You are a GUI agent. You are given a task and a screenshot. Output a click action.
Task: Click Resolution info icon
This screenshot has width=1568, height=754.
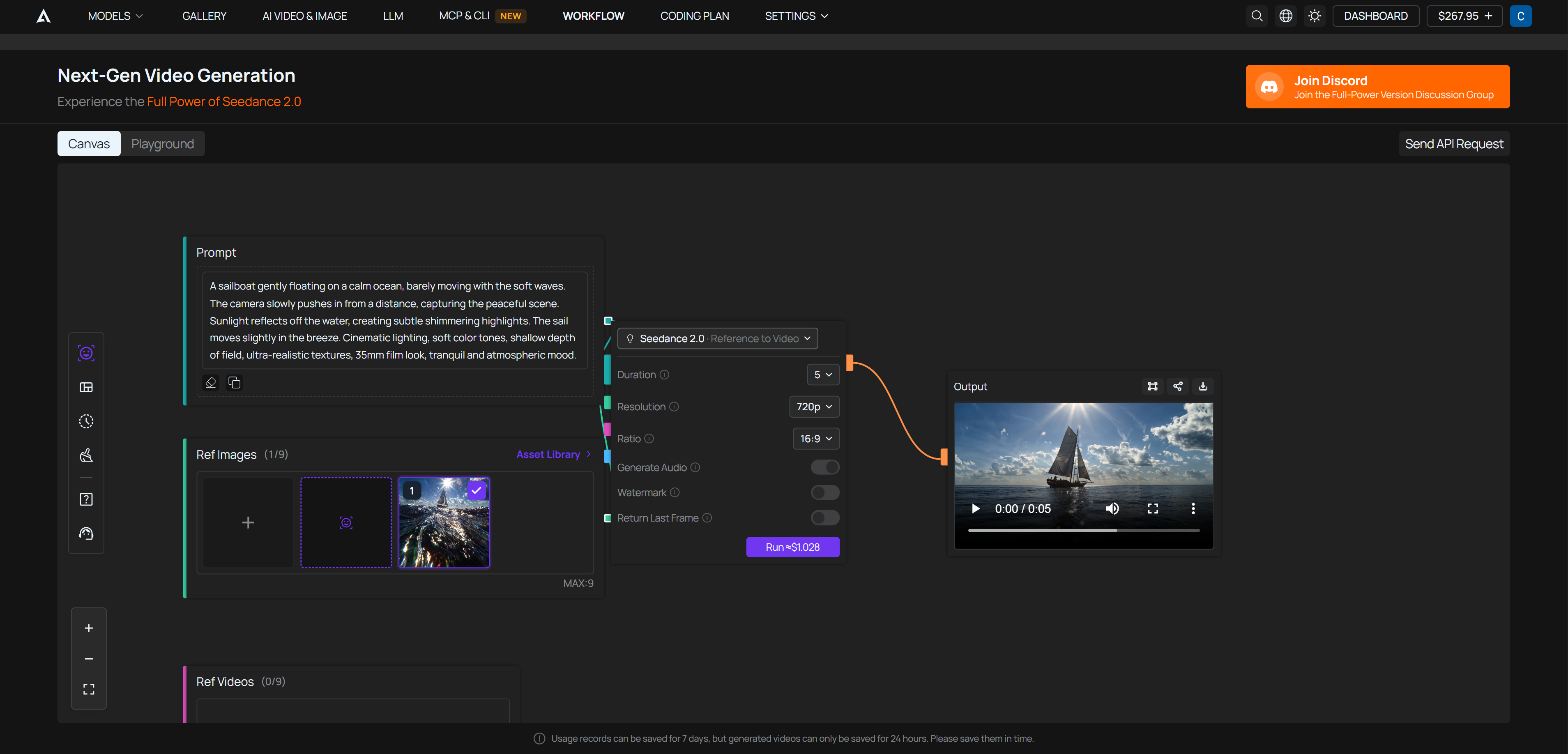point(674,407)
